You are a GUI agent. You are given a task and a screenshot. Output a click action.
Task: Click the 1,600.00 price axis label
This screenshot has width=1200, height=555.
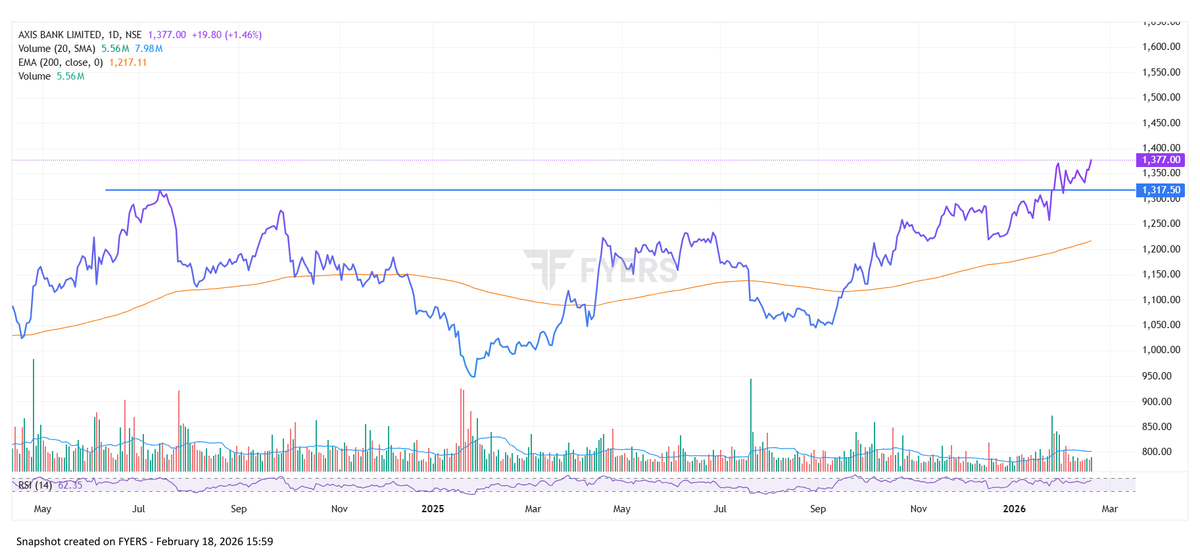[x=1162, y=47]
